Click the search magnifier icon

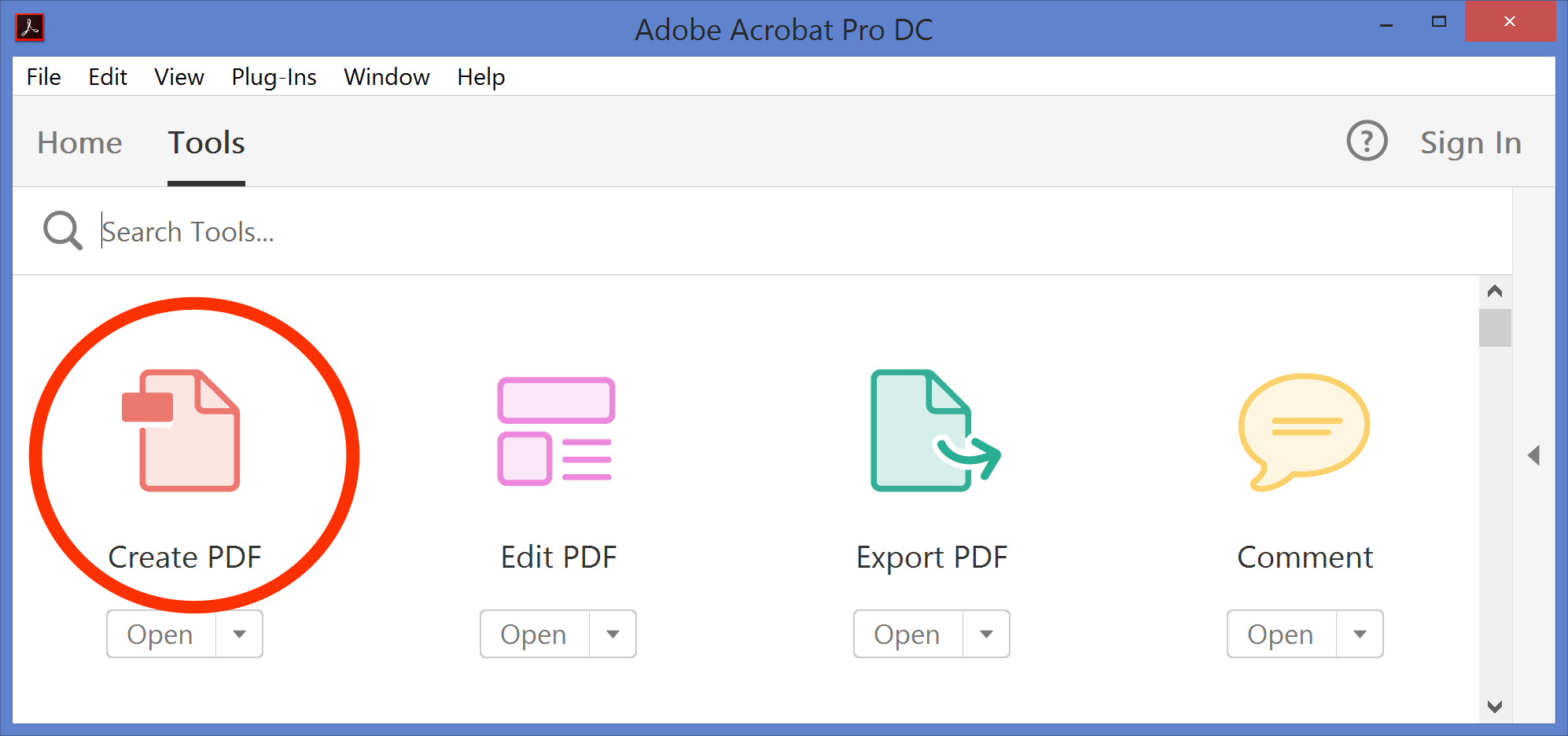(62, 230)
